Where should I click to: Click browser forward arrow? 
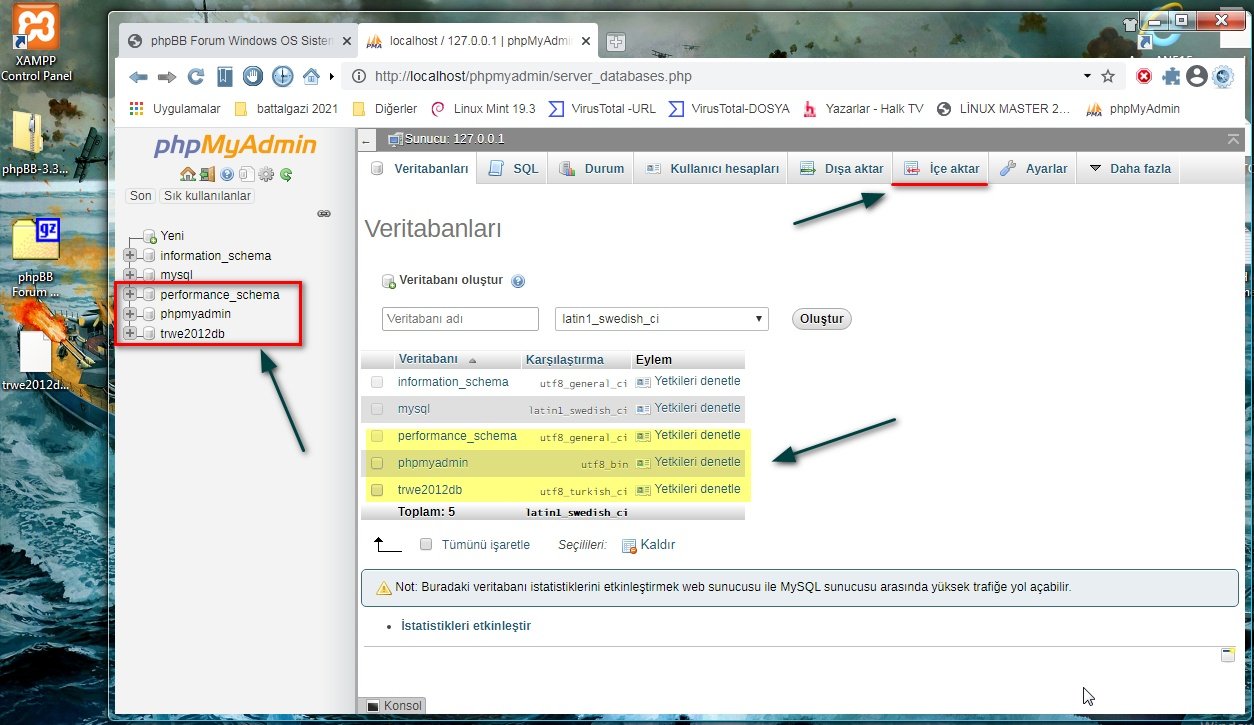tap(167, 76)
